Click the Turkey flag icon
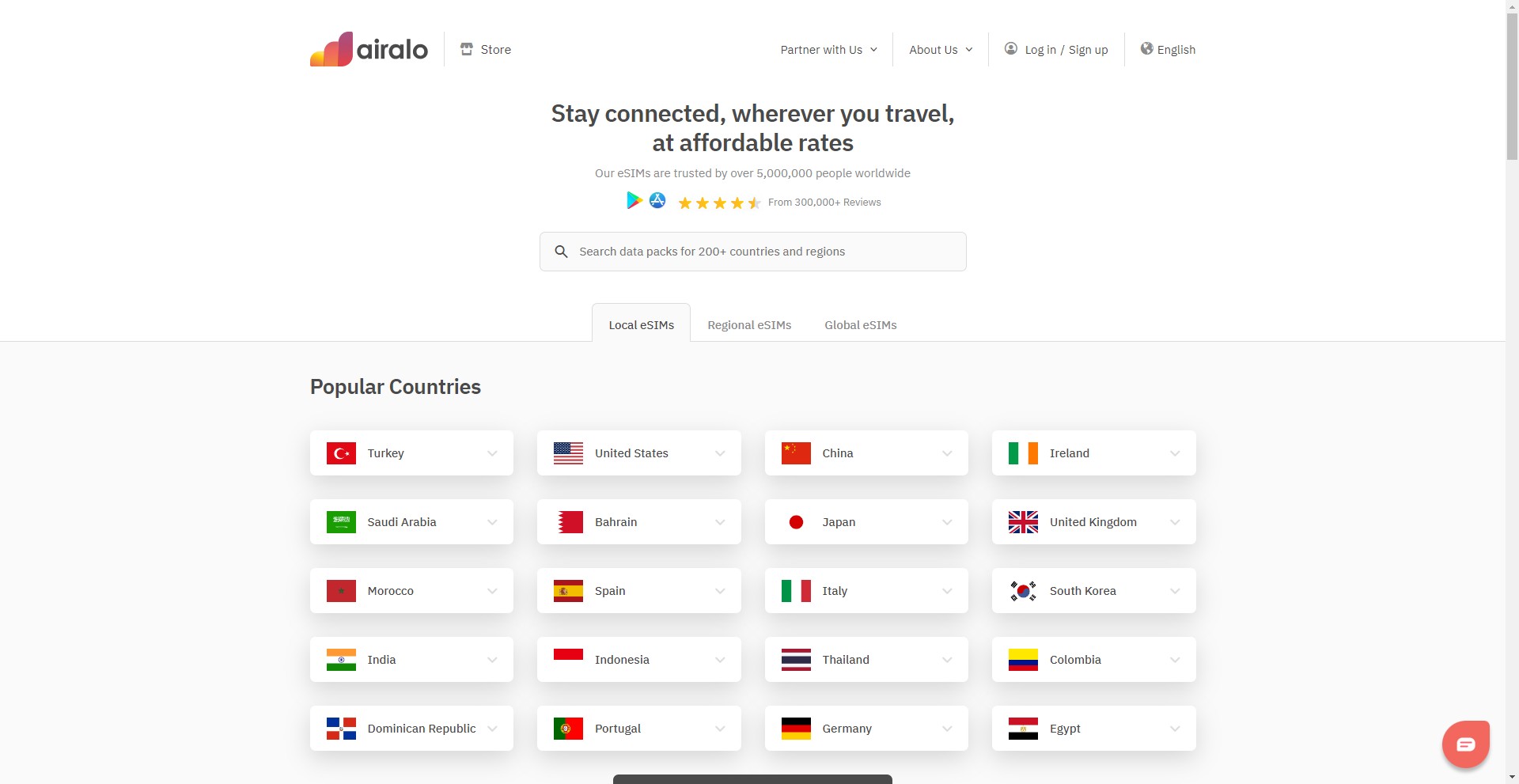Image resolution: width=1519 pixels, height=784 pixels. [x=341, y=453]
